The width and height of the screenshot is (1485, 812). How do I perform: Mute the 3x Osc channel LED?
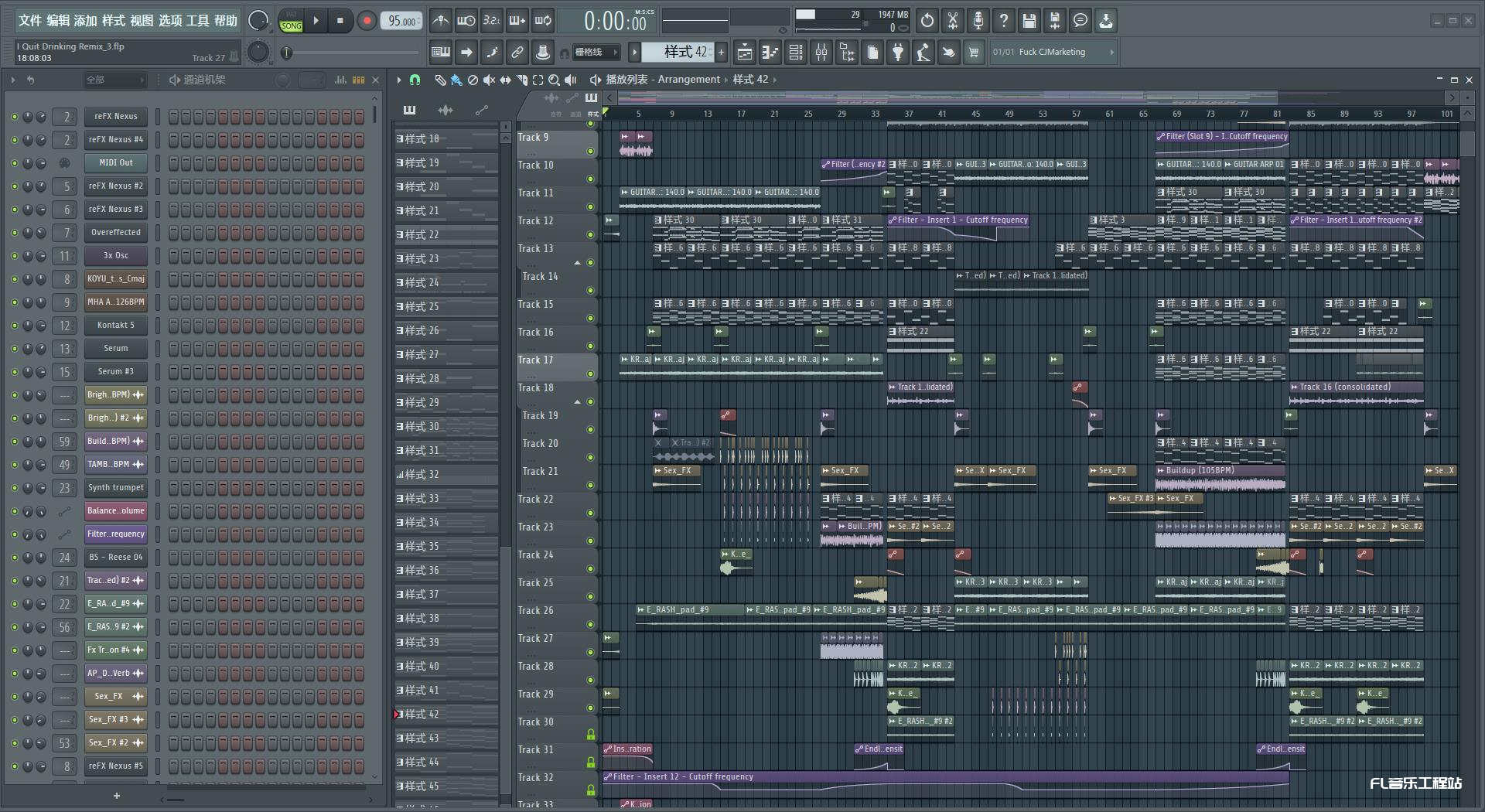click(15, 256)
